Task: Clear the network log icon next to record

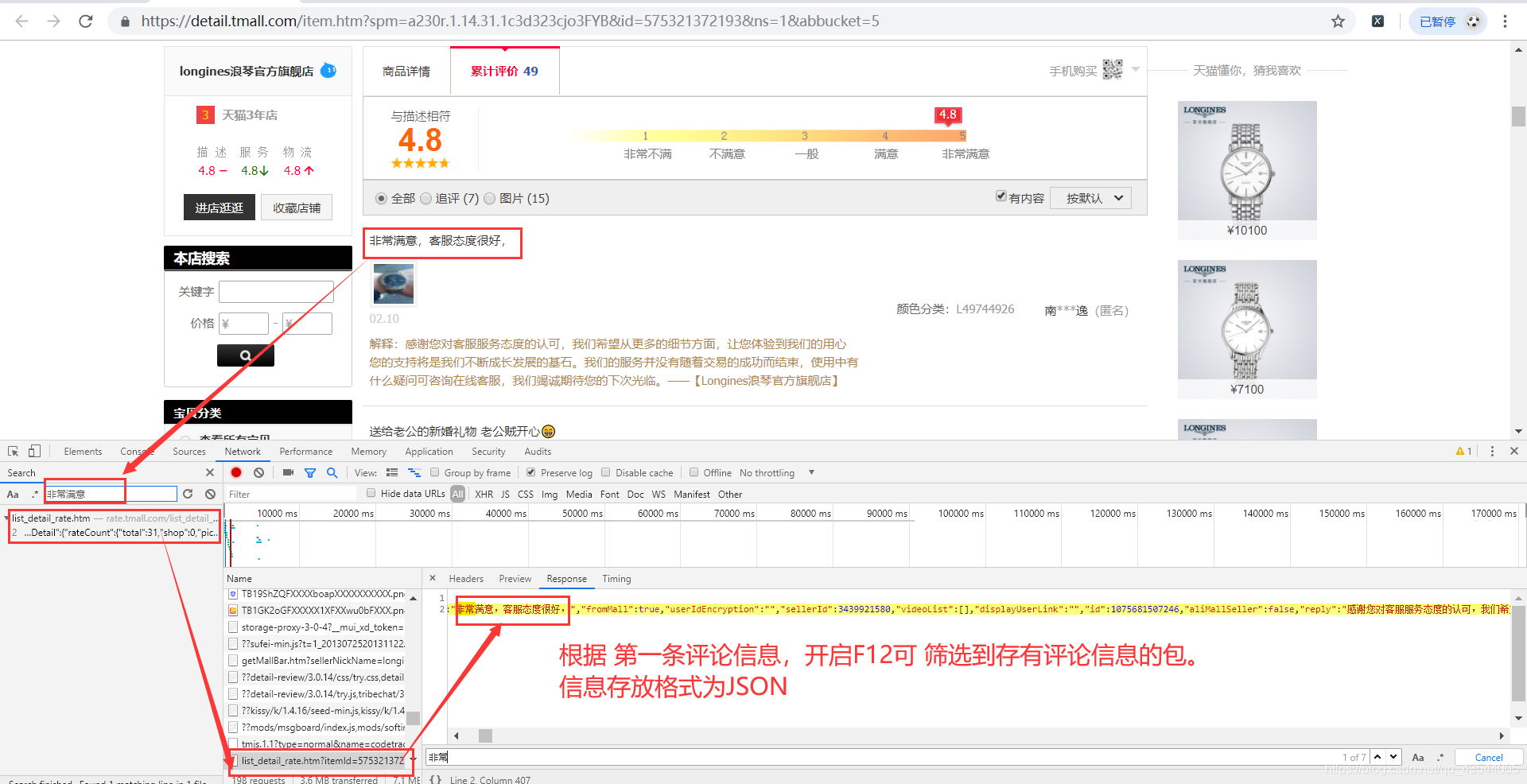Action: pos(258,472)
